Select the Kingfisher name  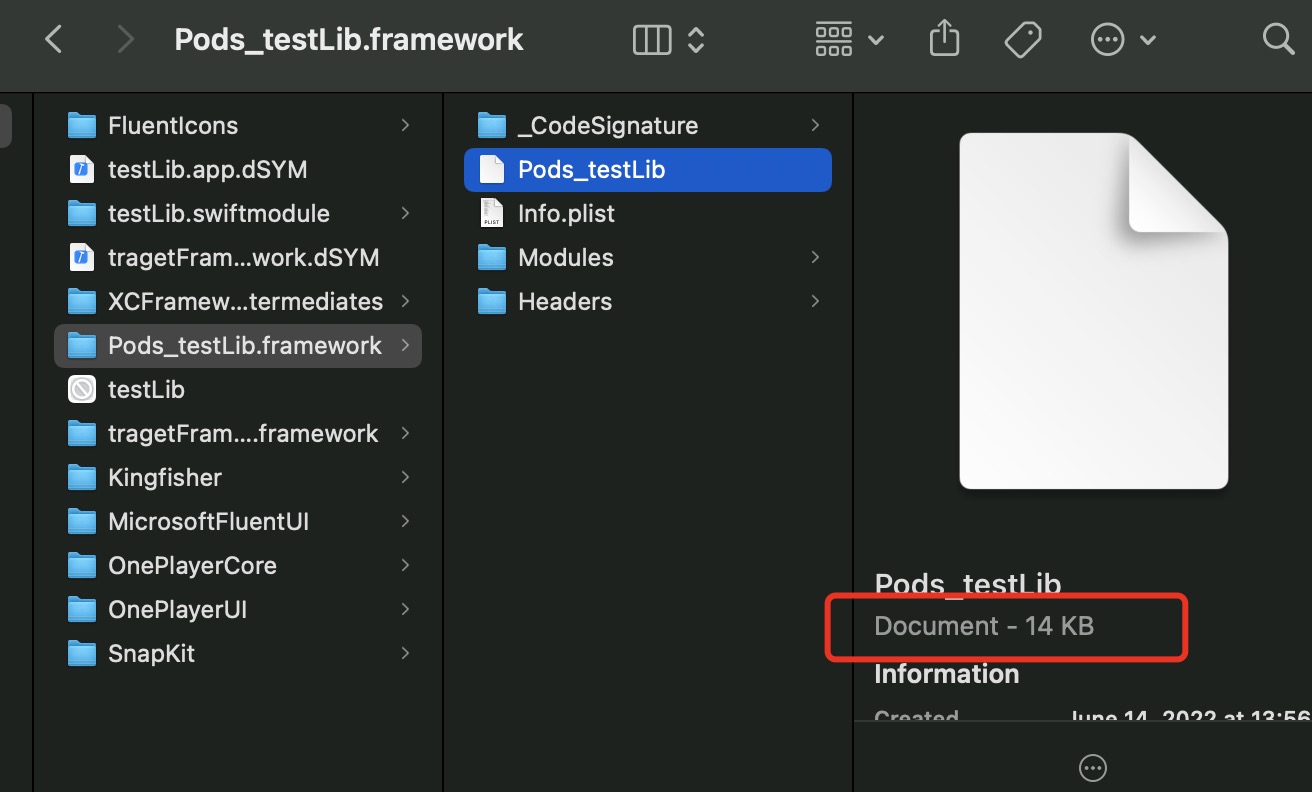165,478
